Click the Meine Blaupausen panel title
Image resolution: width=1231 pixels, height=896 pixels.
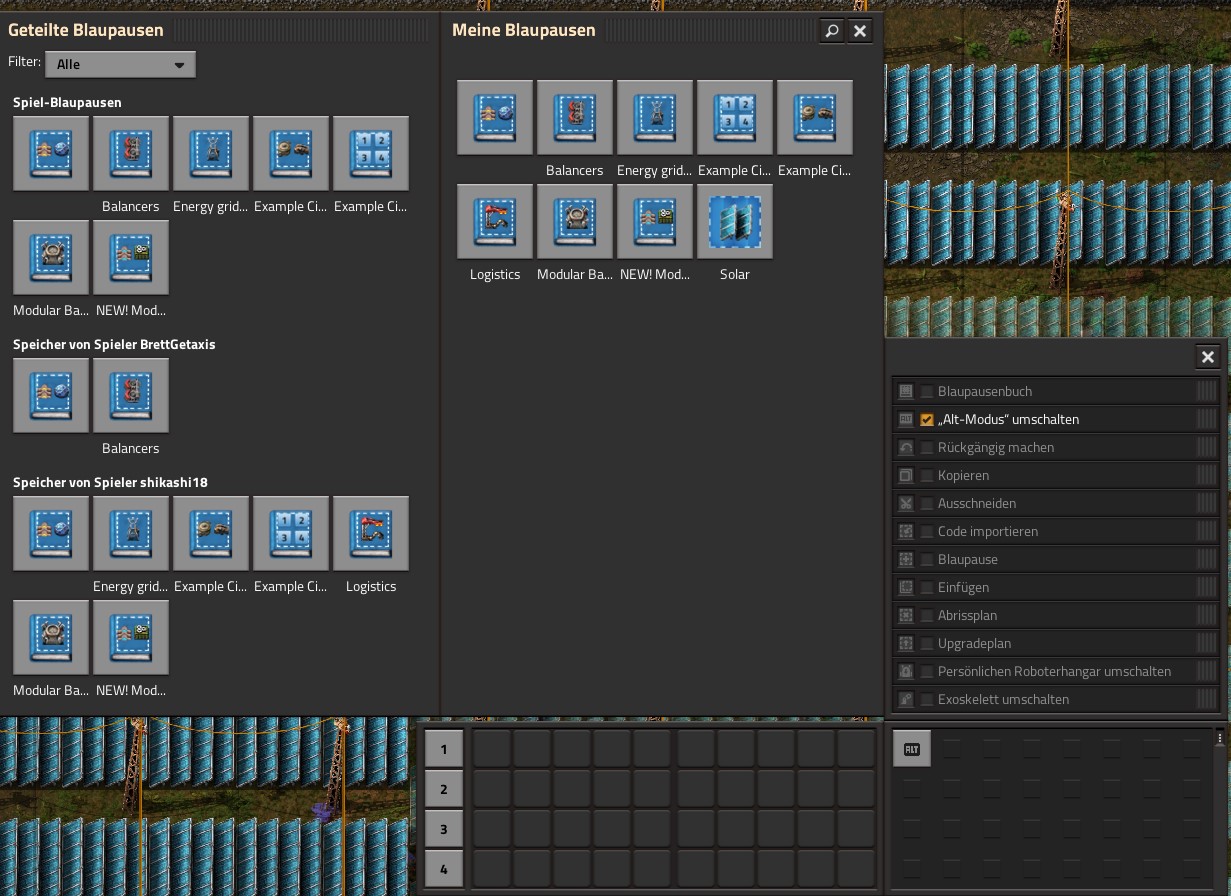tap(524, 30)
